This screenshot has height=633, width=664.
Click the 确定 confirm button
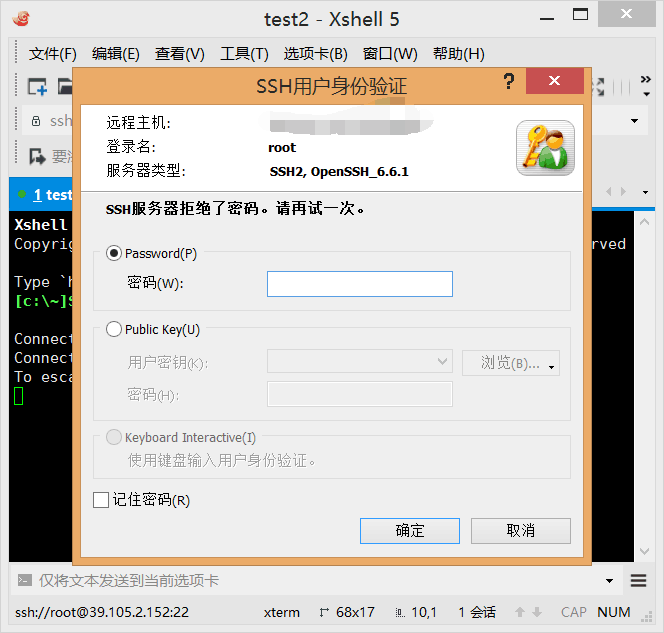pyautogui.click(x=409, y=531)
